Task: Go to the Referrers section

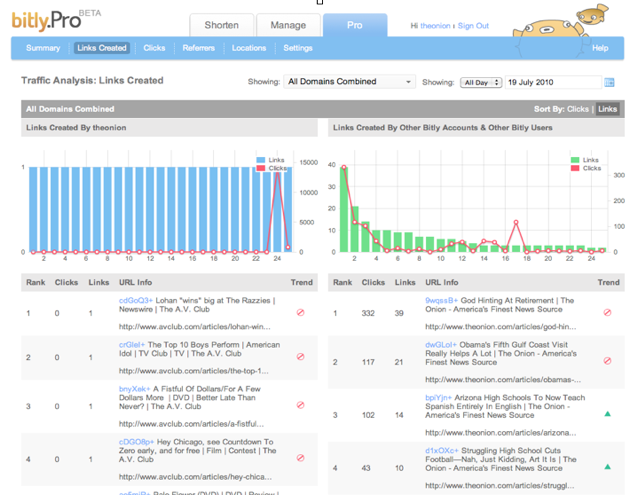Action: click(199, 48)
